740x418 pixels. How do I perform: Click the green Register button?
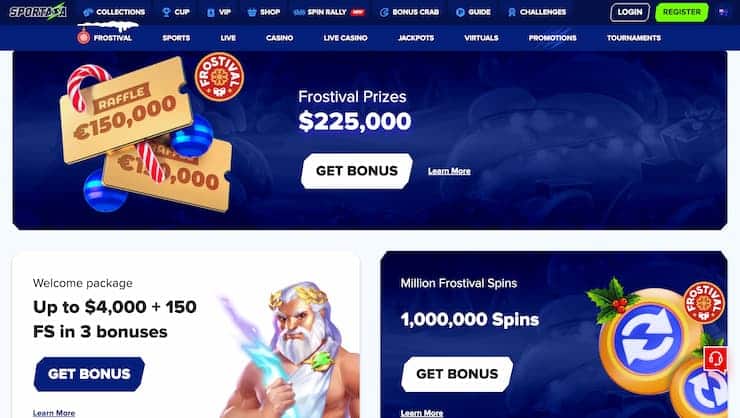click(681, 12)
